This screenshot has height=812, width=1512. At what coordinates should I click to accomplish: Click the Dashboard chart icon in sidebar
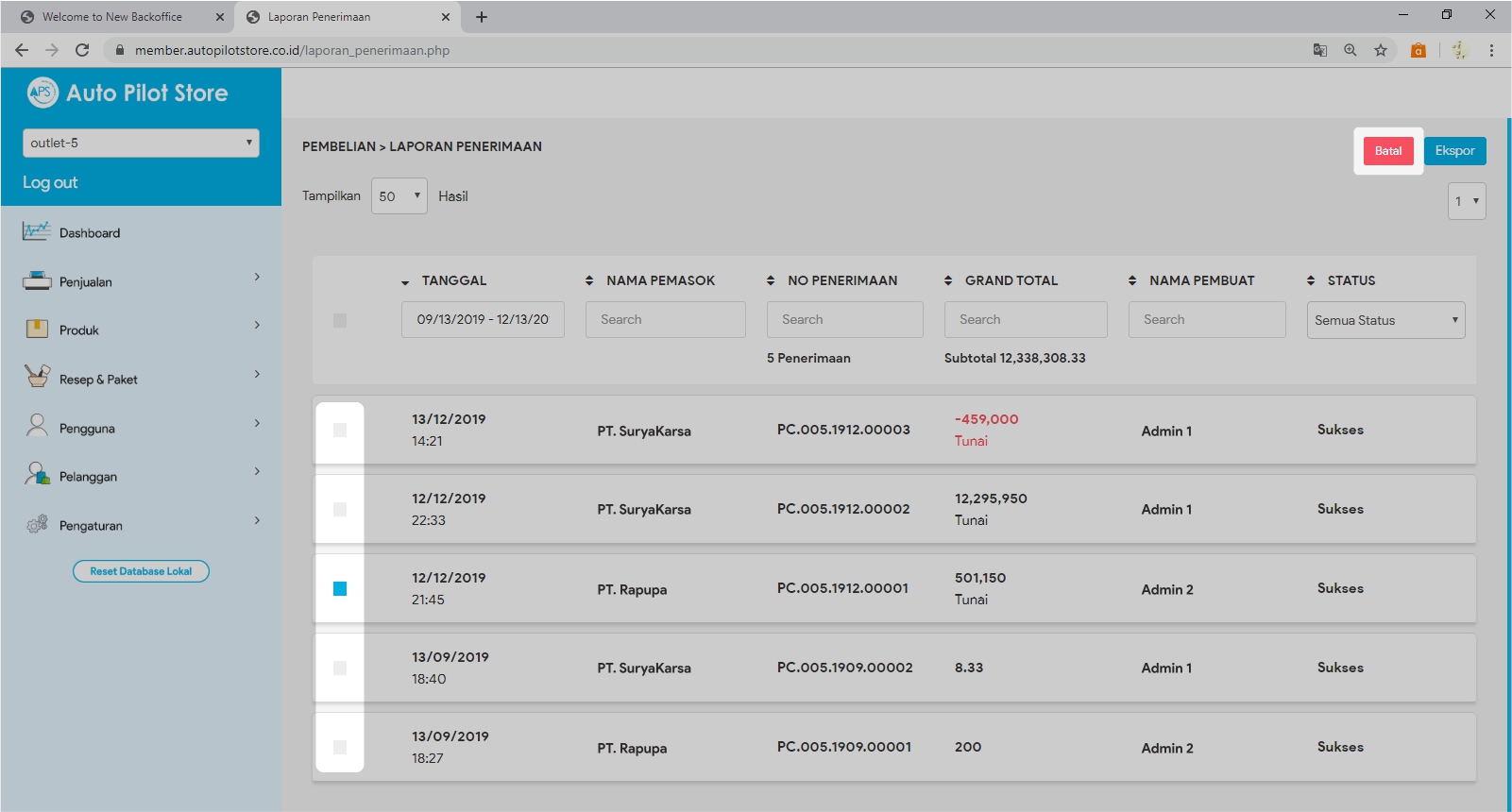37,231
